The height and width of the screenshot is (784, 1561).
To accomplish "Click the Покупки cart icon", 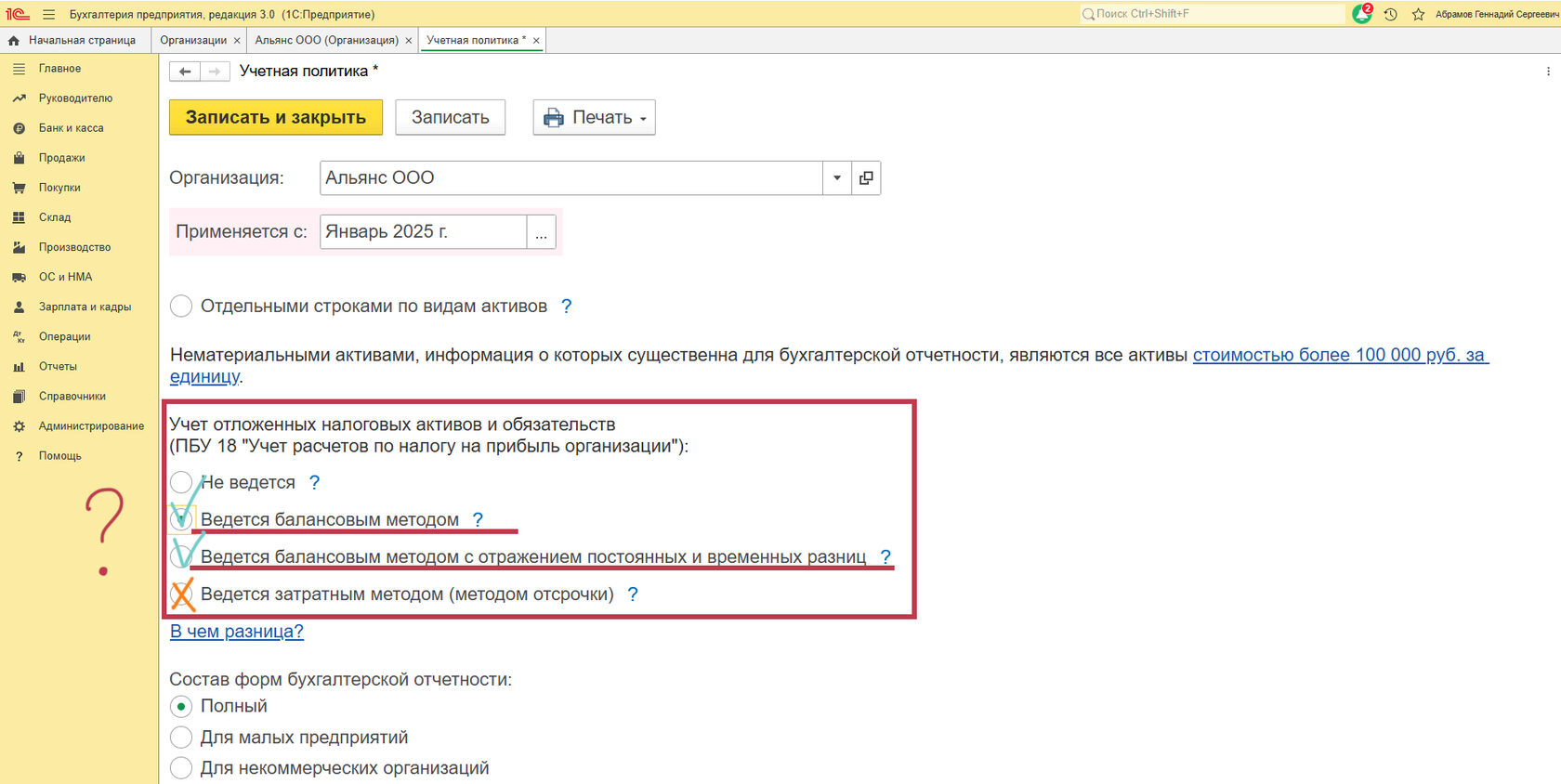I will tap(19, 188).
